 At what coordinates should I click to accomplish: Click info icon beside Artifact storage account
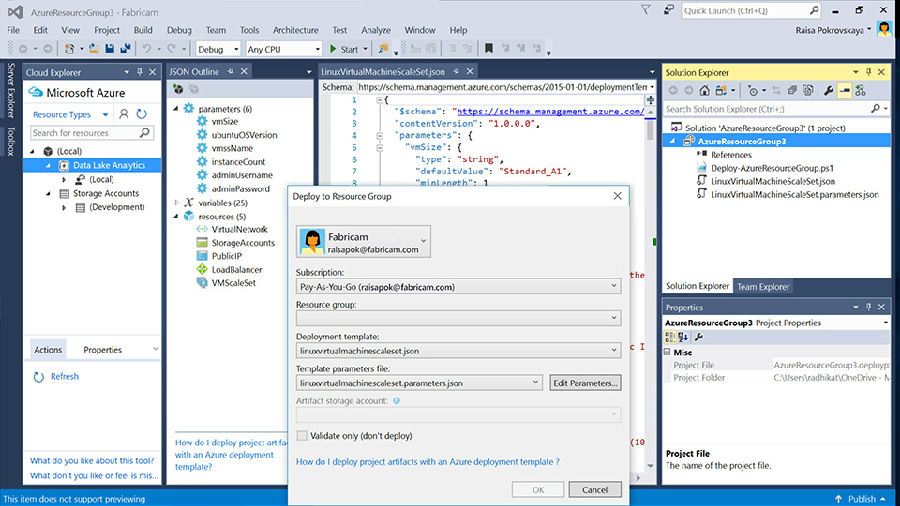[x=396, y=400]
